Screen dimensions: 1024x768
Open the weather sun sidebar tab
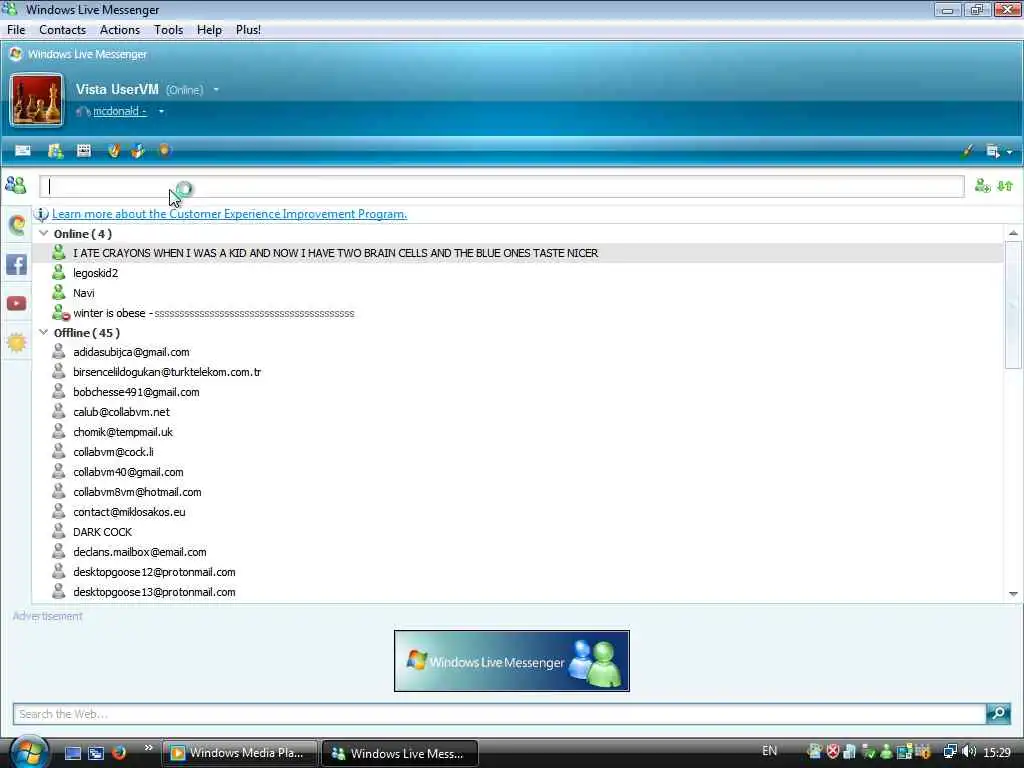click(16, 342)
